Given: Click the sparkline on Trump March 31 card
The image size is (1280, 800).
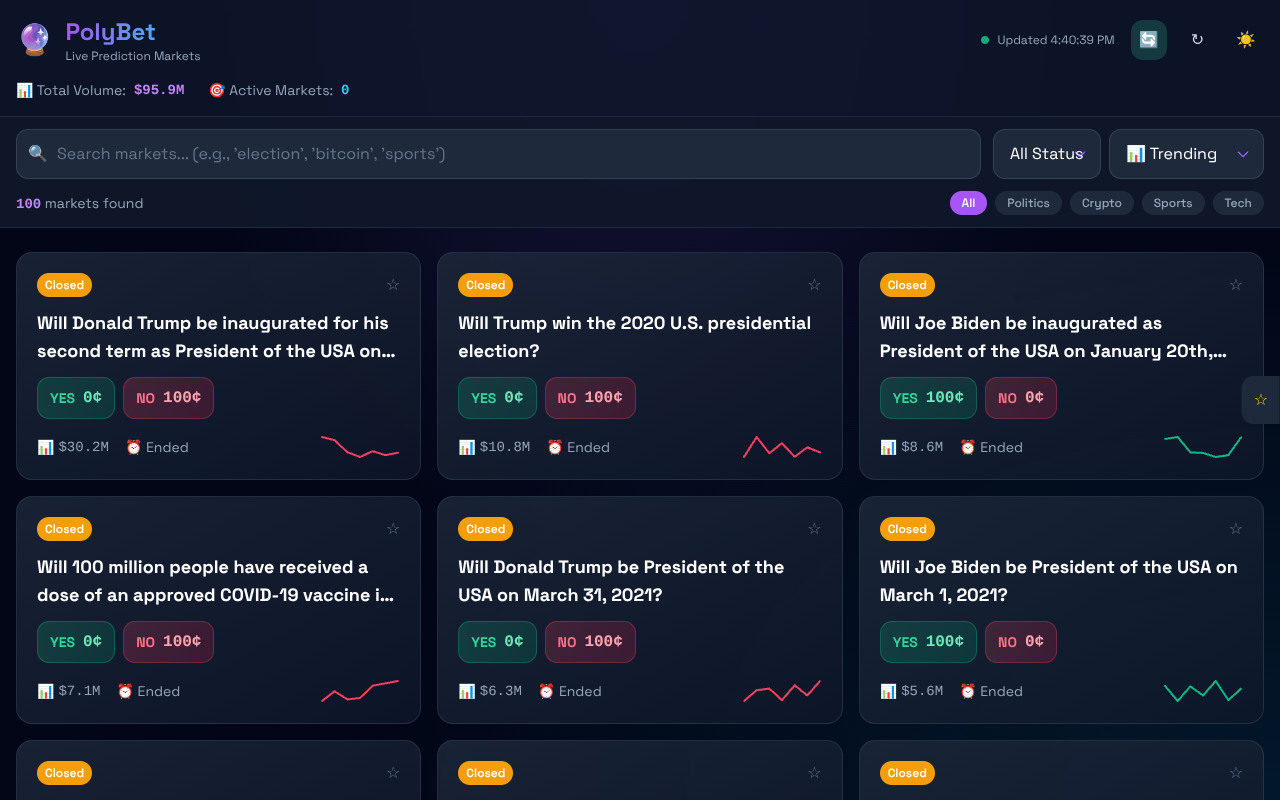Looking at the screenshot, I should click(x=782, y=690).
